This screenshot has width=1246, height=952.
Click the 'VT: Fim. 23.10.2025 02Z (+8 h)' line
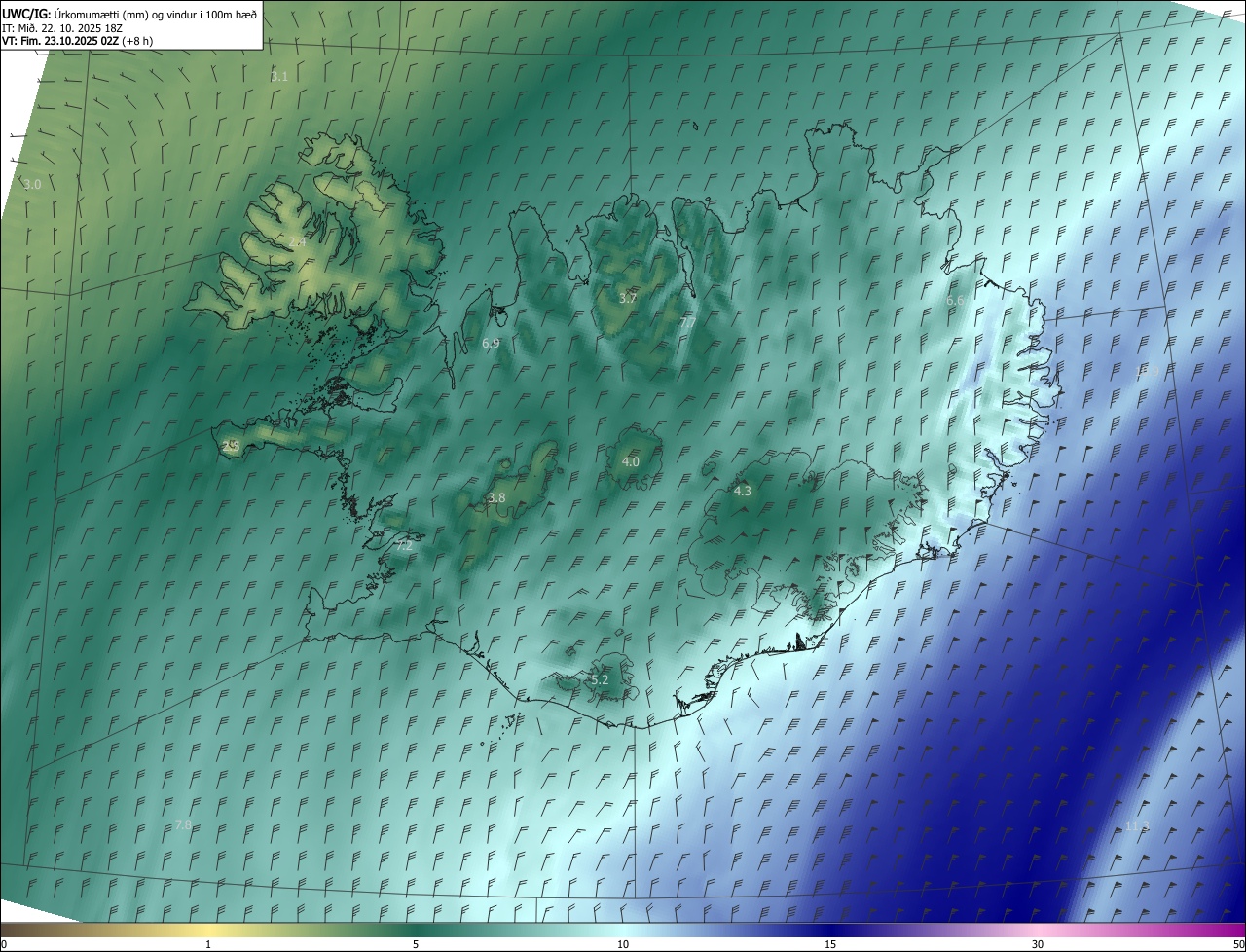(78, 41)
